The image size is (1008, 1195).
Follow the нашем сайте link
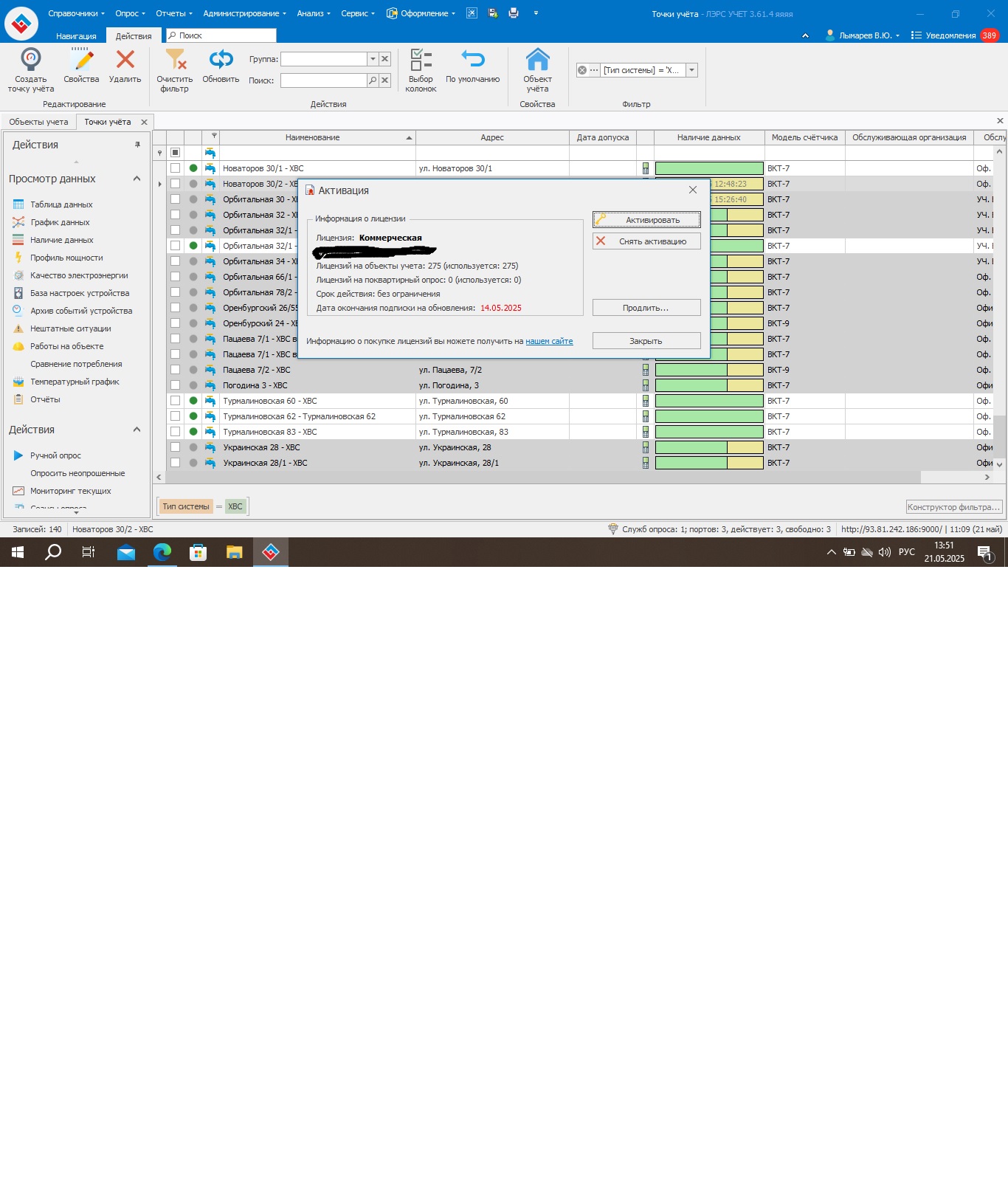point(549,341)
